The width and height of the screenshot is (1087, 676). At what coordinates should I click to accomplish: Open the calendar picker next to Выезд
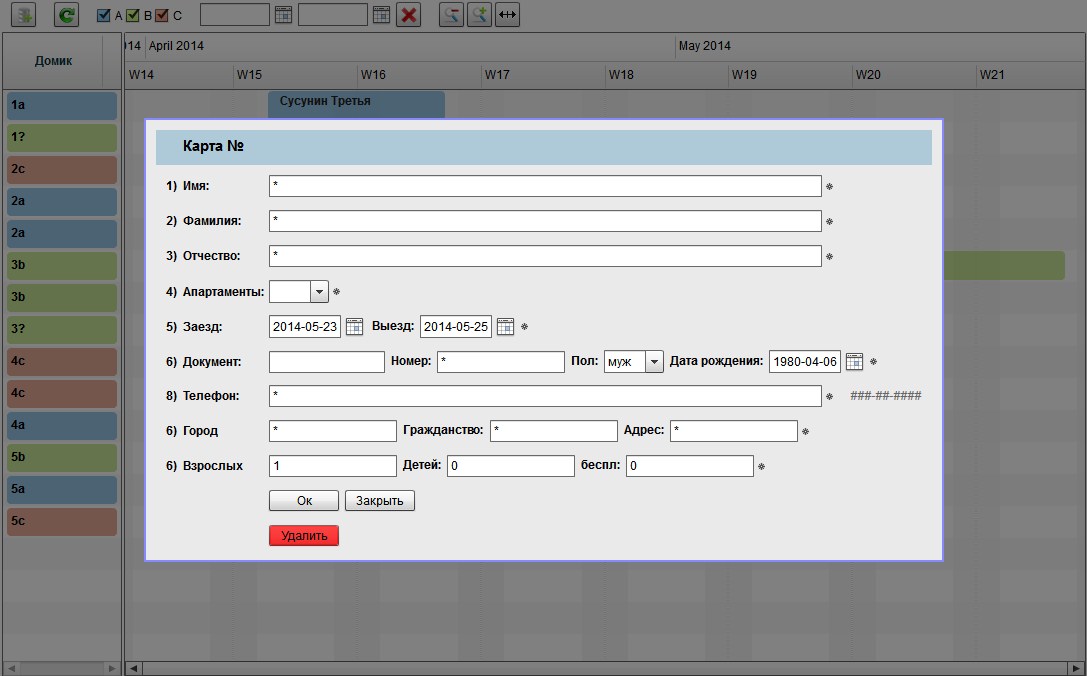pyautogui.click(x=505, y=326)
